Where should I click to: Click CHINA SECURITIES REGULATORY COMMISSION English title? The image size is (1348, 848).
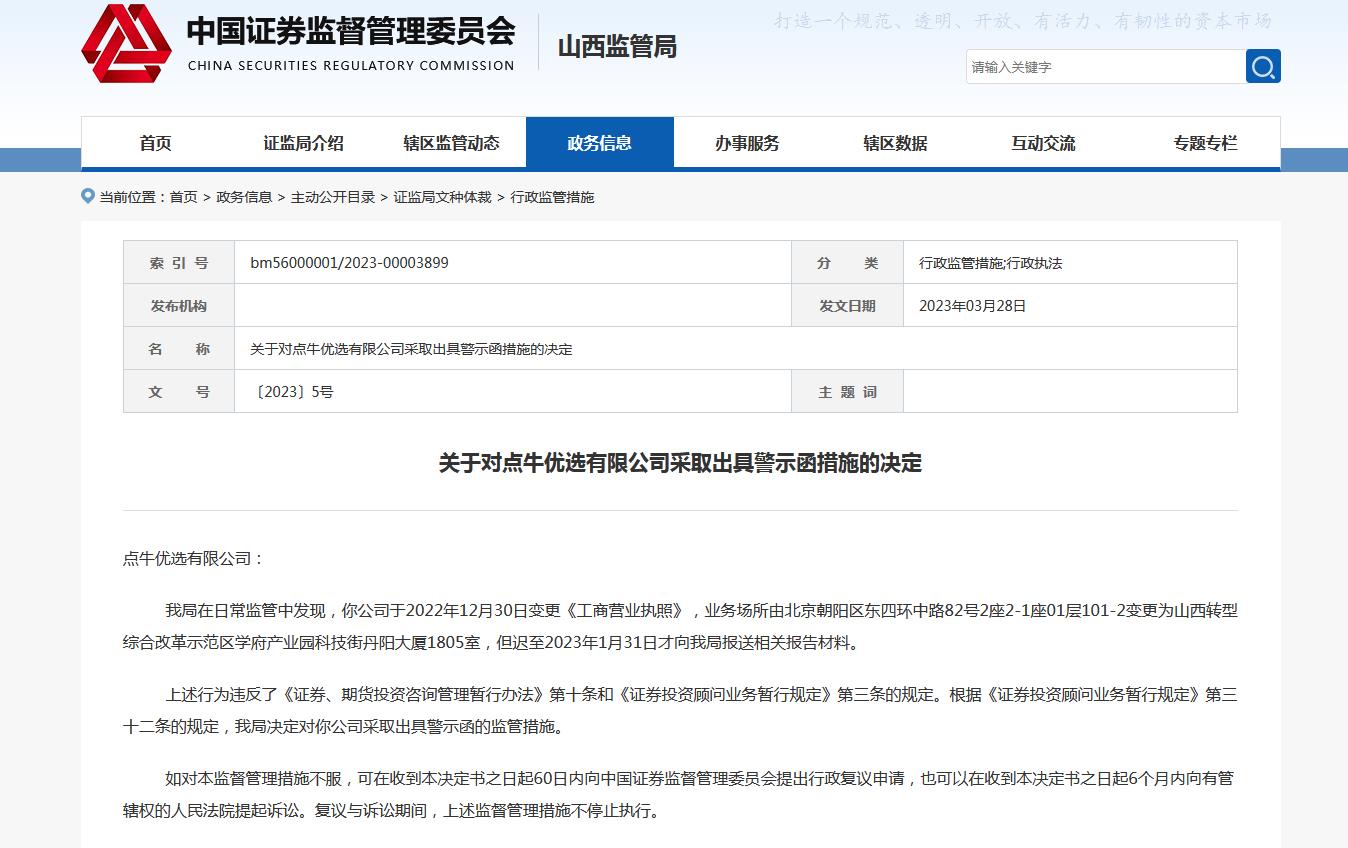tap(351, 66)
